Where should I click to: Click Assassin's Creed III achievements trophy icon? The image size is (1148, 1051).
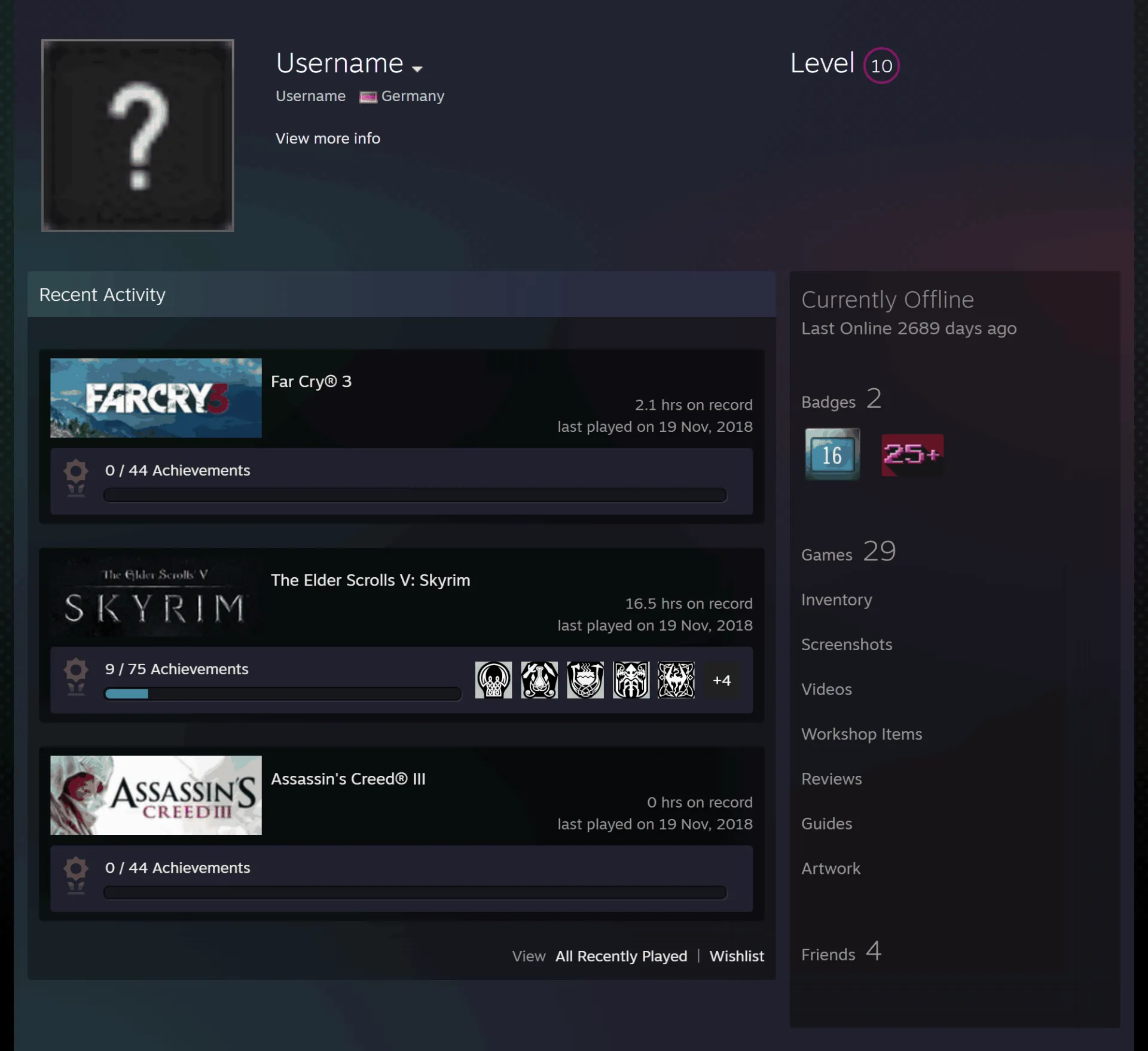click(x=76, y=875)
